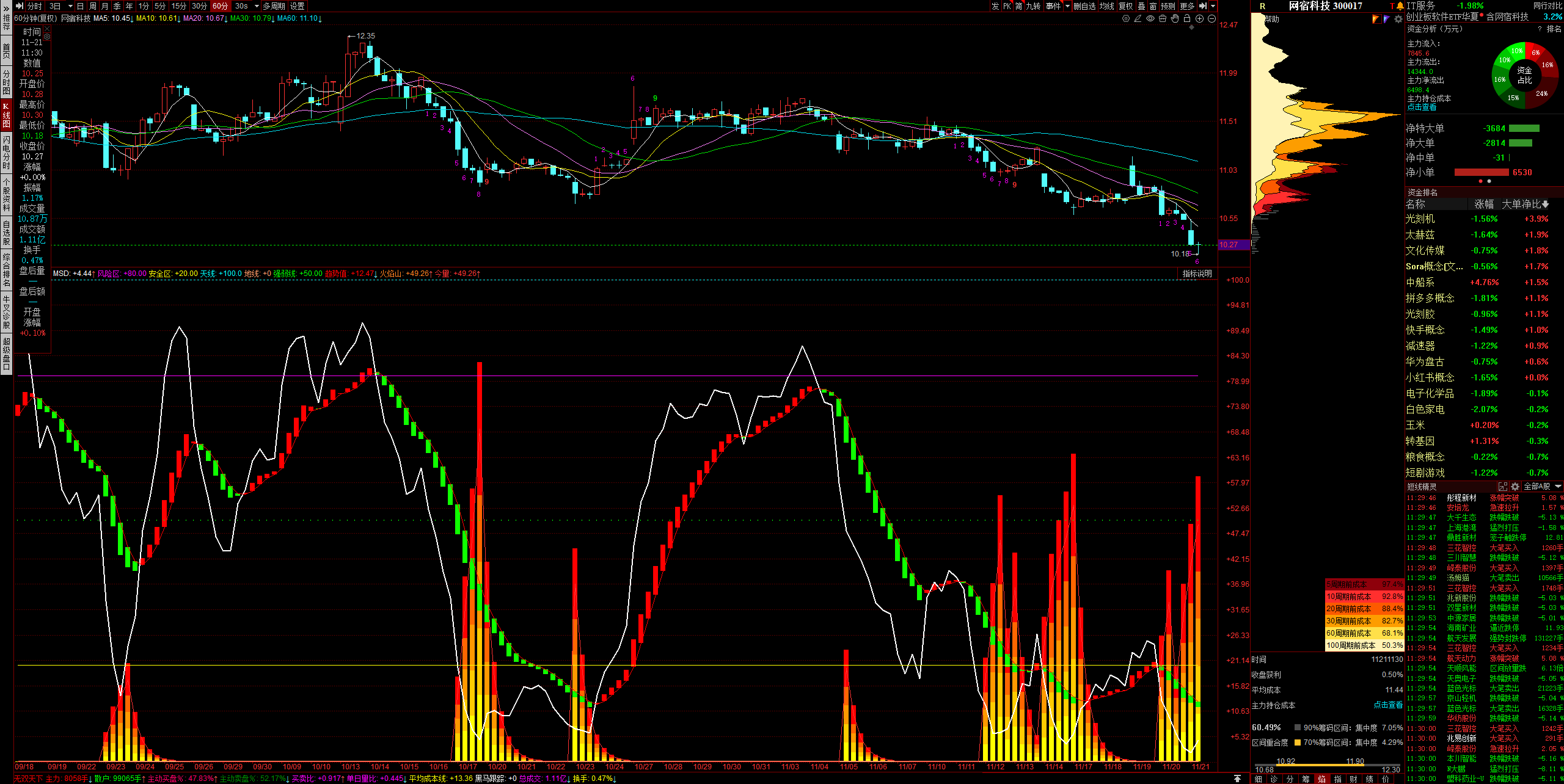Toggle the chart lock icon
The width and height of the screenshot is (1564, 784).
(x=1187, y=18)
